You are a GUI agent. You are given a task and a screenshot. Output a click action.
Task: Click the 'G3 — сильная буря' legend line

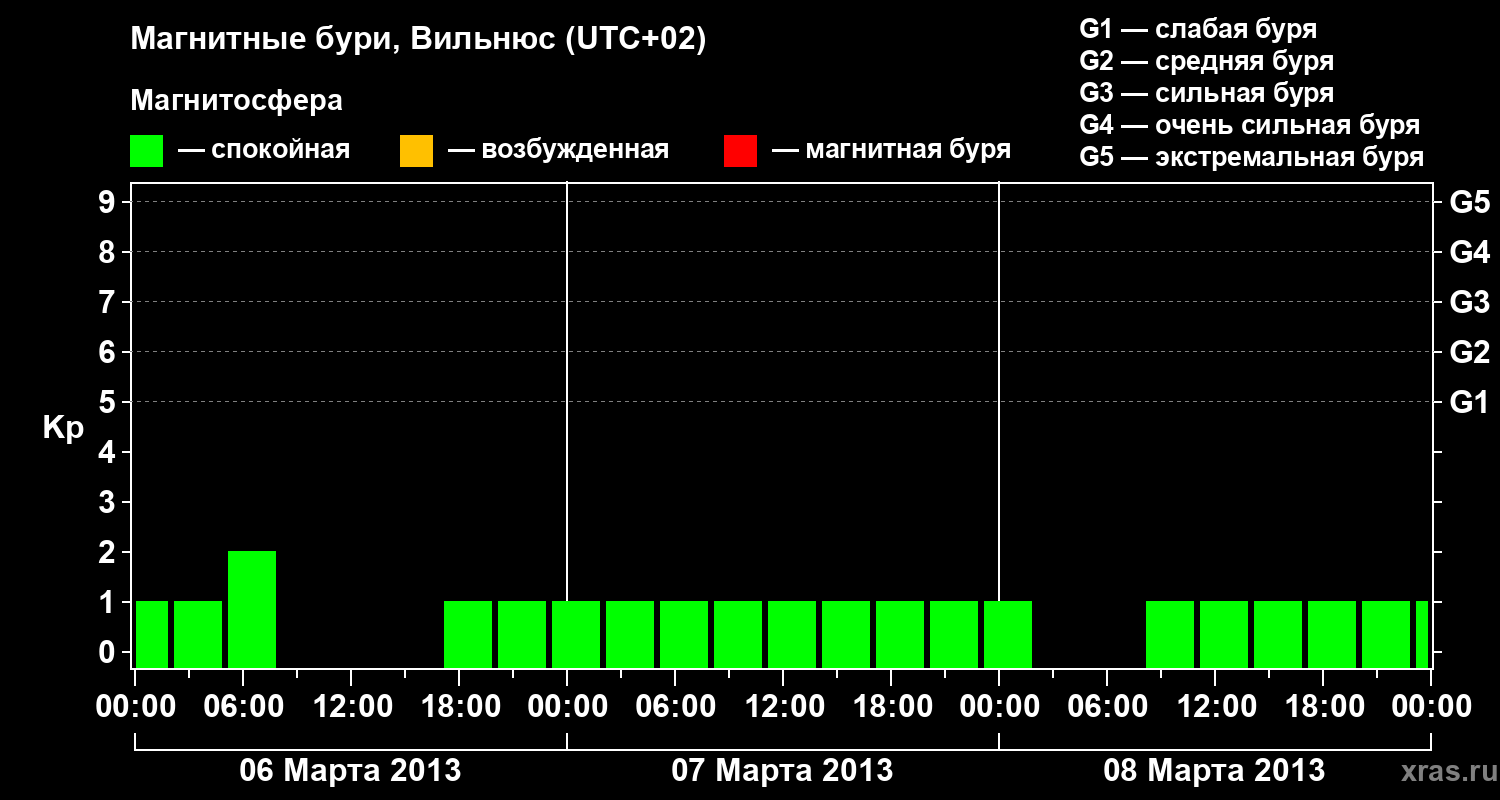point(1206,93)
